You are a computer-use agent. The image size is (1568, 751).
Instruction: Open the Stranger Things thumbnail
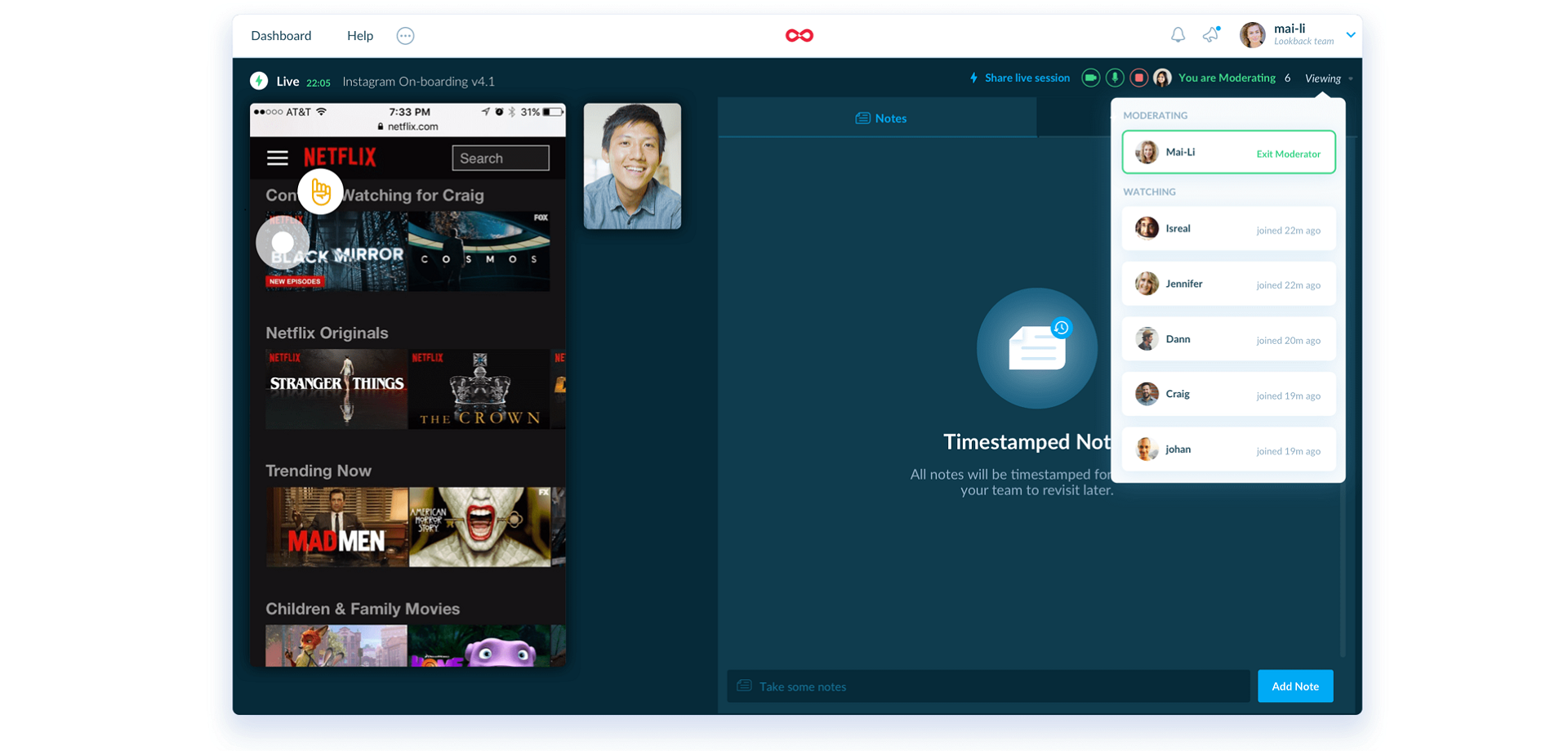[x=336, y=389]
